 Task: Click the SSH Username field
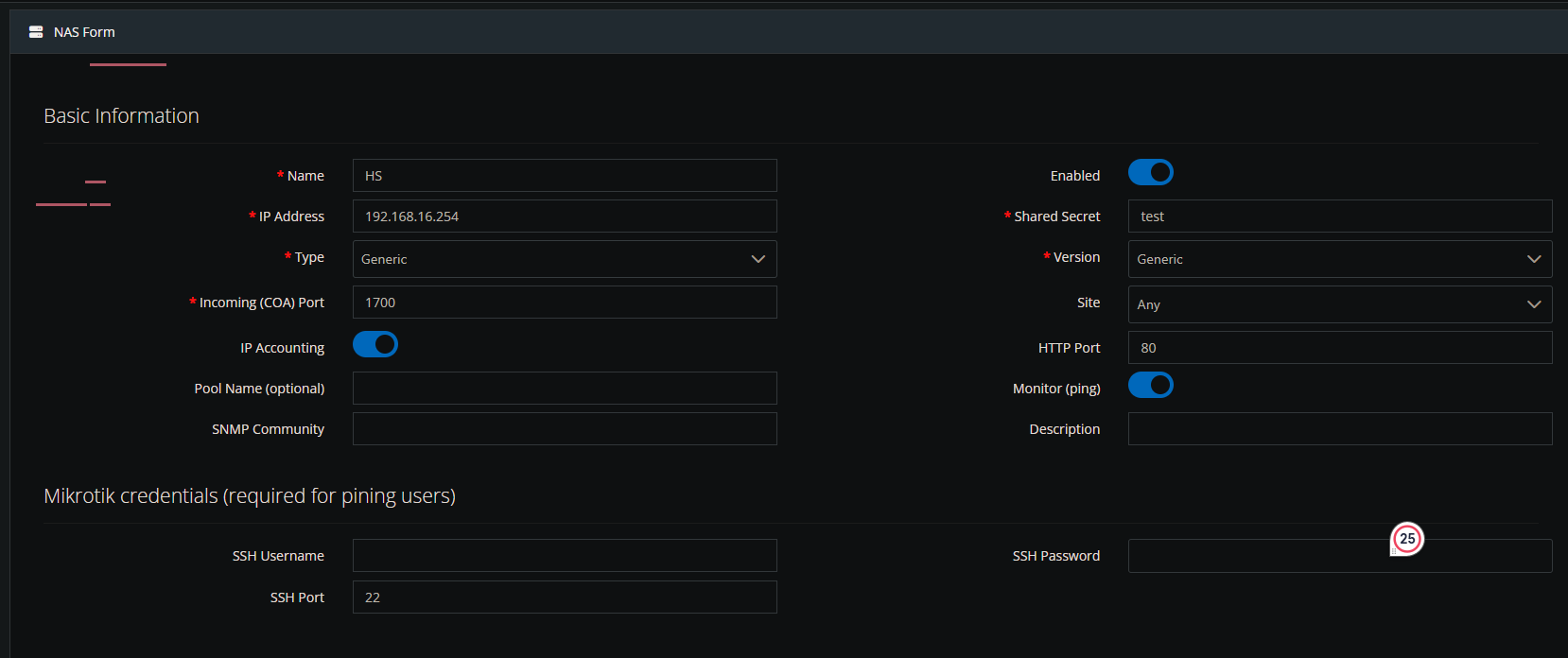[565, 556]
